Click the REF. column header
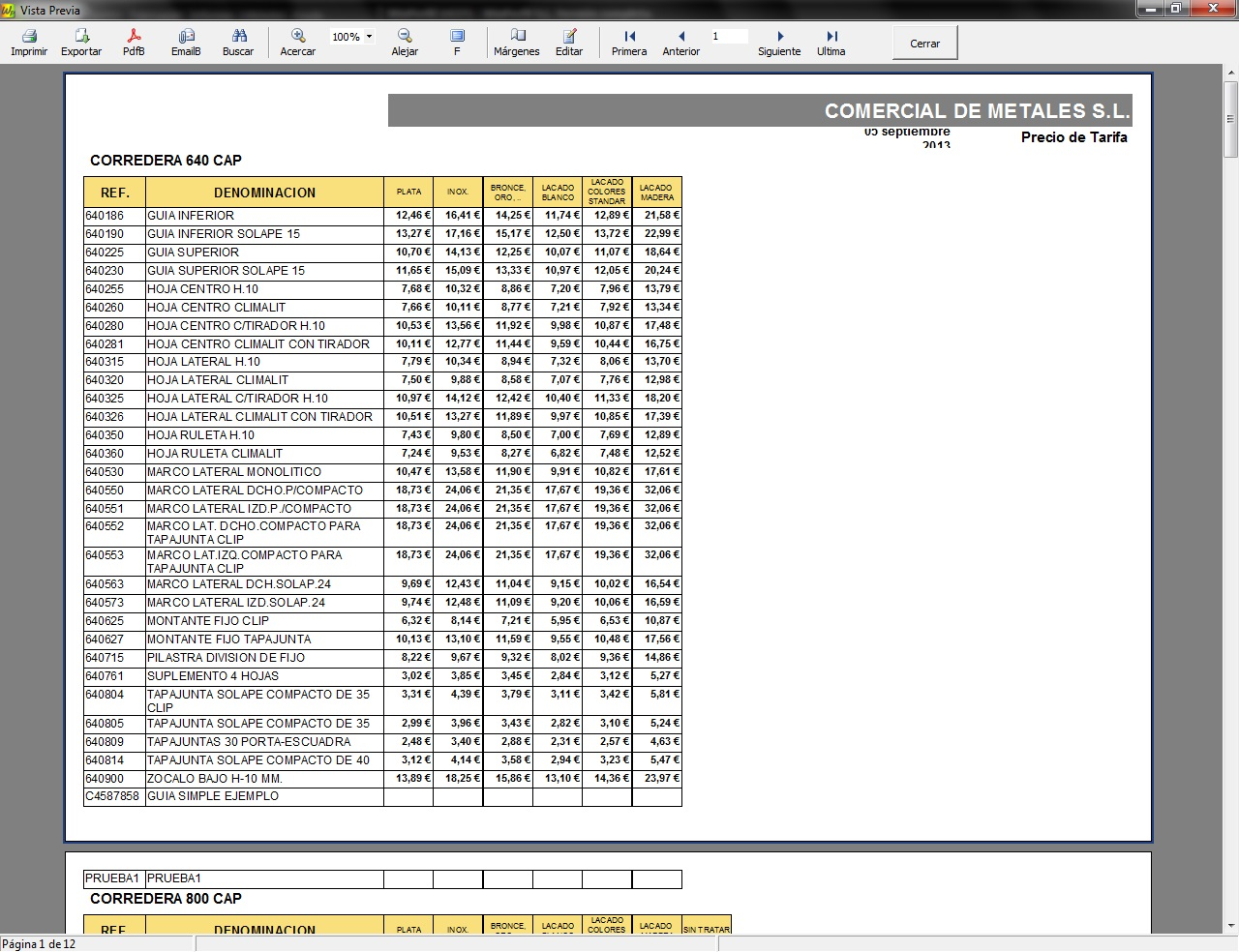1239x952 pixels. (x=115, y=193)
